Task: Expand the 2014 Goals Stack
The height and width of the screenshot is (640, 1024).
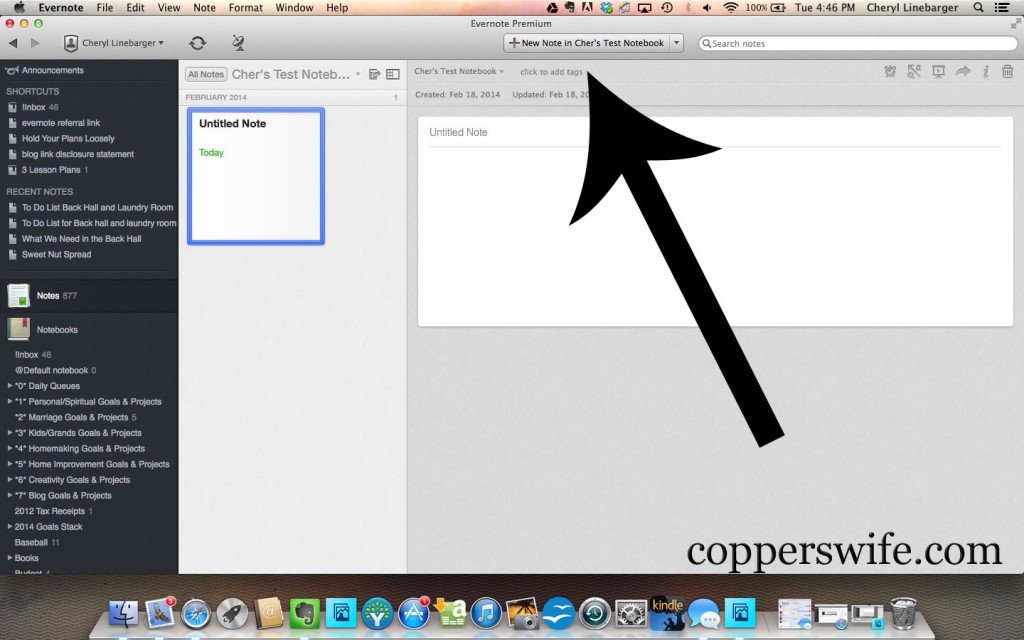Action: pyautogui.click(x=10, y=527)
